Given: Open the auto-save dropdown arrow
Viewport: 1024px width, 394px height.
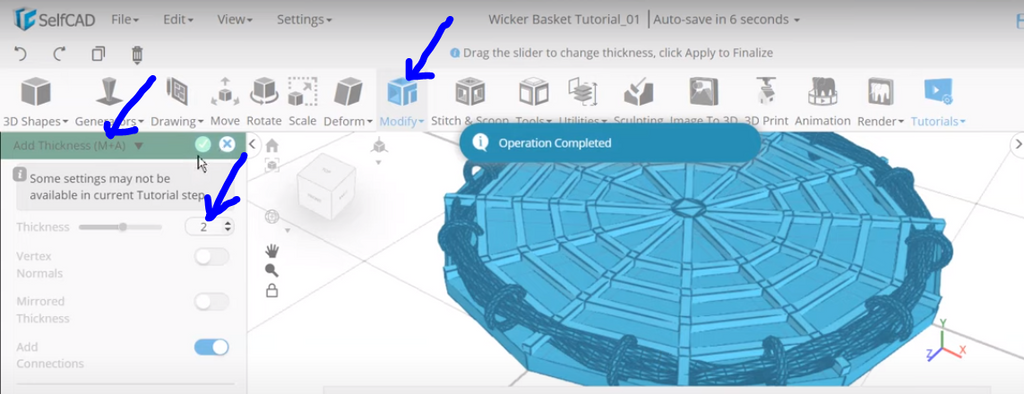Looking at the screenshot, I should (x=797, y=20).
